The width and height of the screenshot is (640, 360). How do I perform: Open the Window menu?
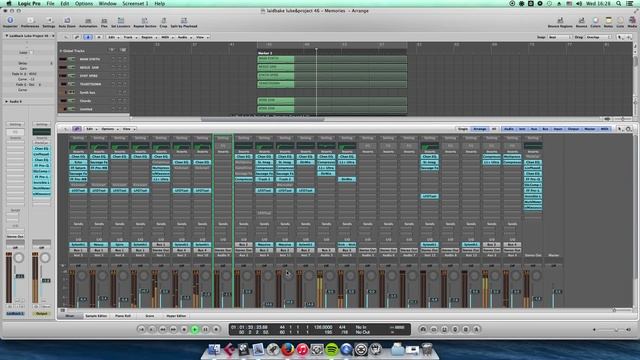click(x=108, y=4)
